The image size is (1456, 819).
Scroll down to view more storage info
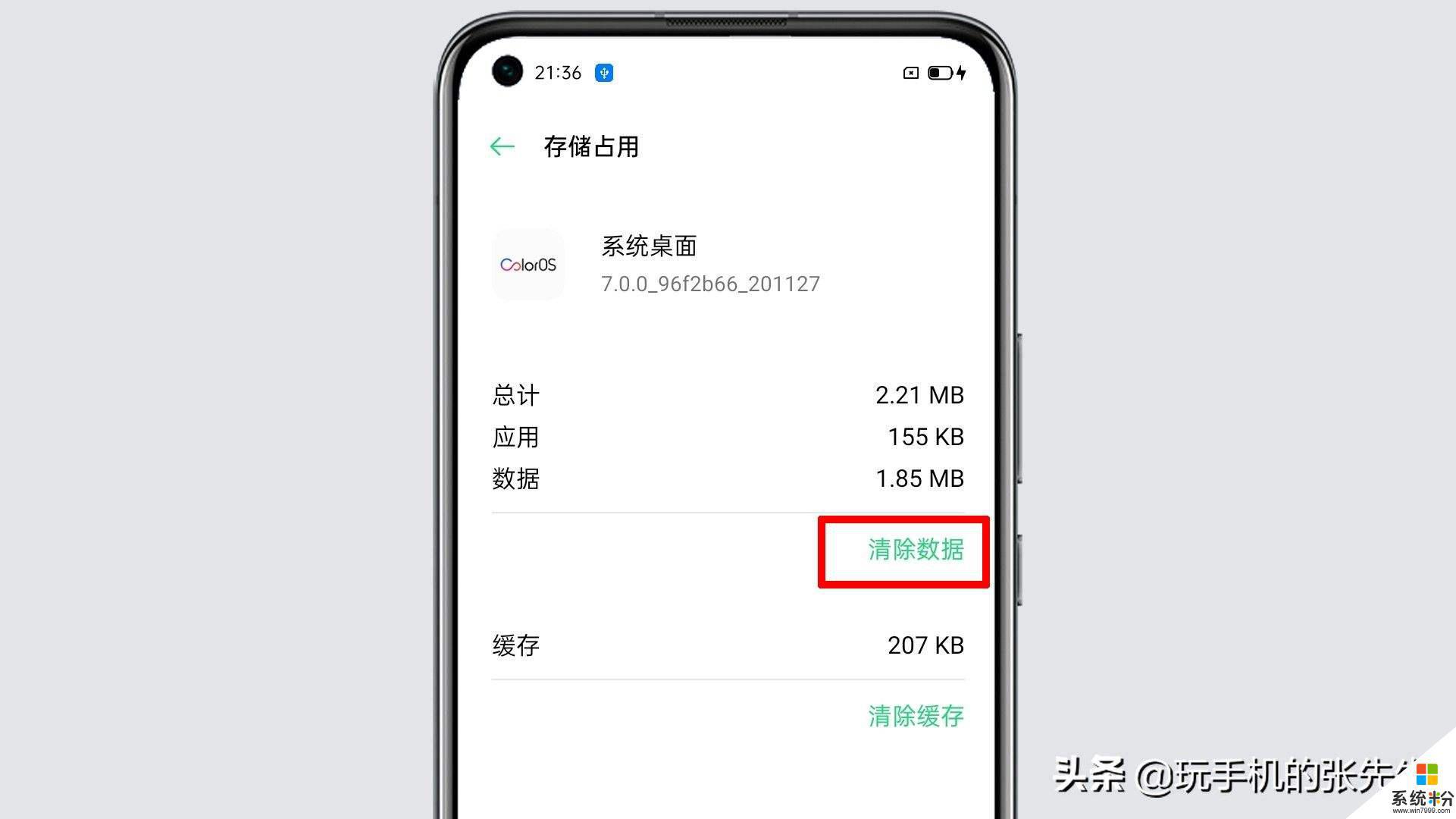(x=728, y=600)
